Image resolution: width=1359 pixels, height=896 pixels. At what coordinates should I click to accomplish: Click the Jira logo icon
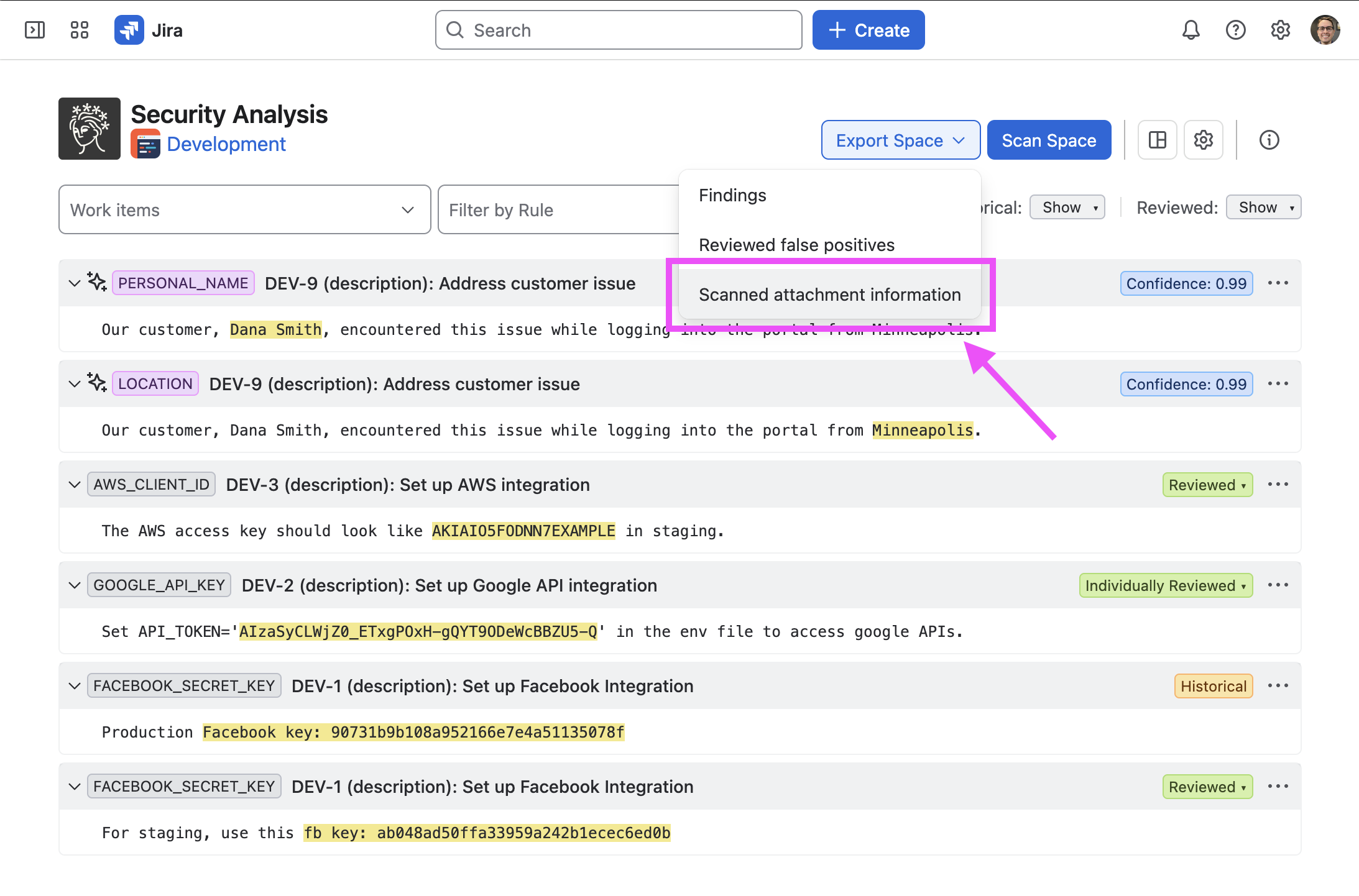tap(129, 30)
